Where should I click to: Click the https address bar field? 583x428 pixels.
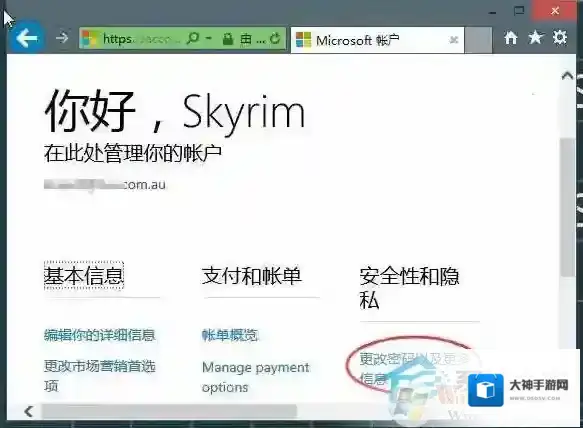pyautogui.click(x=182, y=38)
